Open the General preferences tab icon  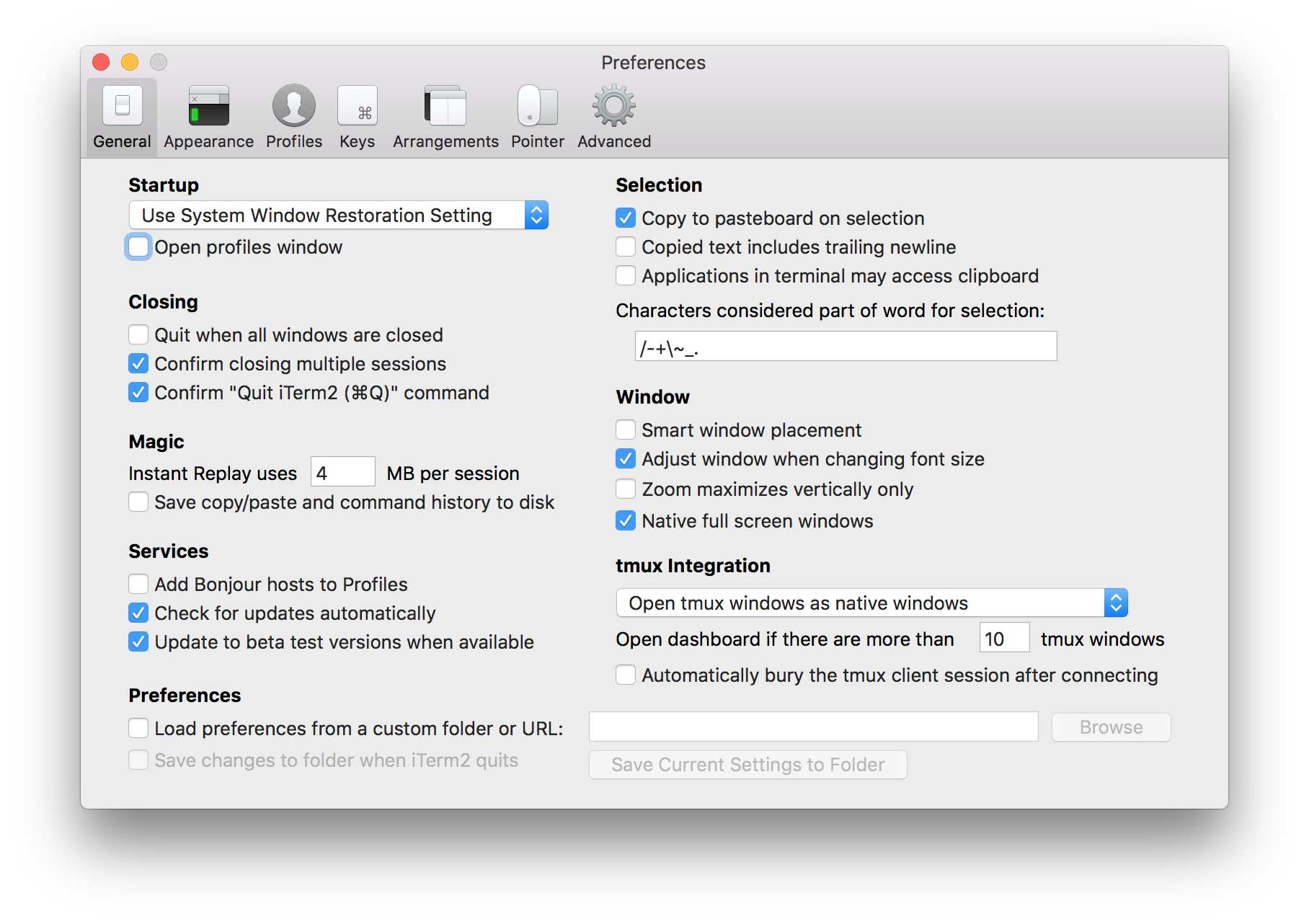click(122, 106)
